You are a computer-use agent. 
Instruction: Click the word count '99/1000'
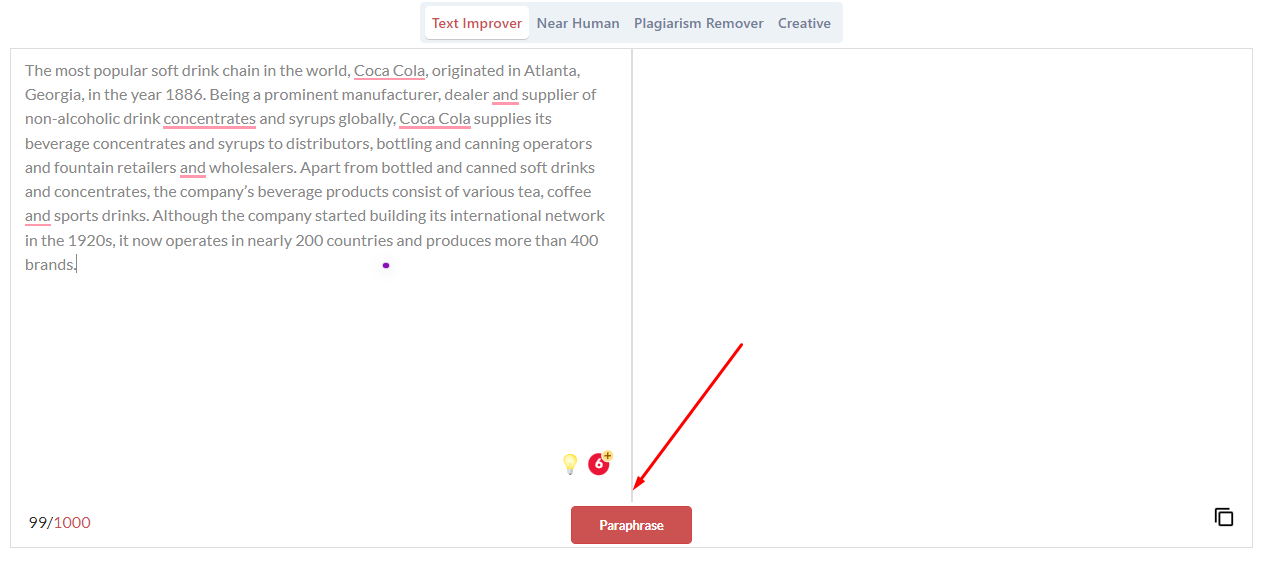coord(59,522)
